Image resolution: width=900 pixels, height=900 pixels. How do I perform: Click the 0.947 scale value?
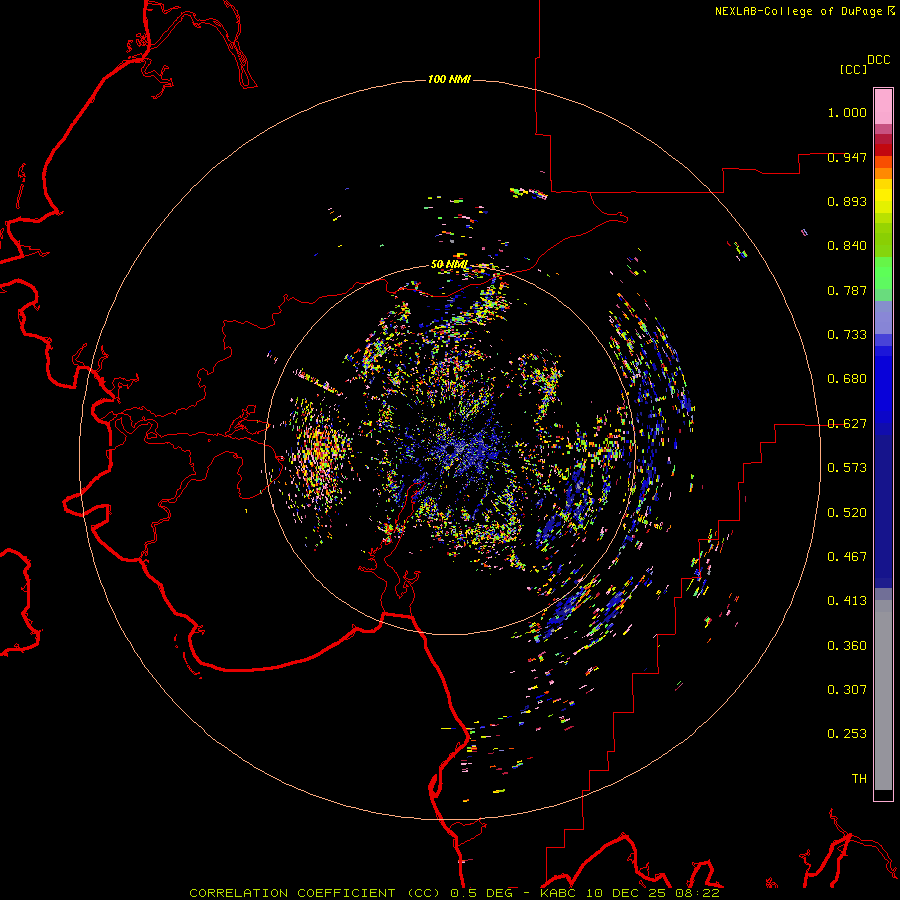coord(847,157)
